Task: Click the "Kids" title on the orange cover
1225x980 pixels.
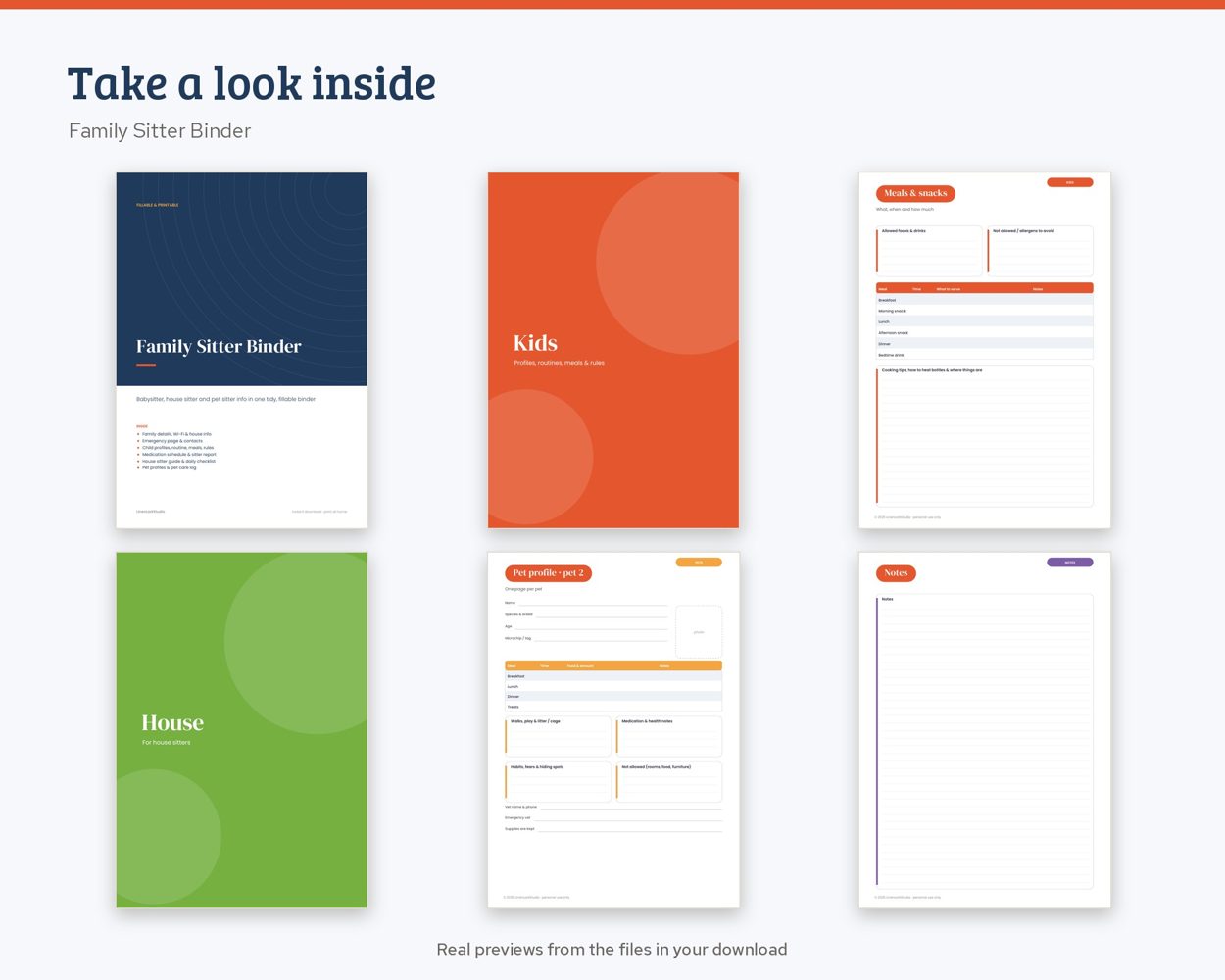Action: tap(535, 343)
